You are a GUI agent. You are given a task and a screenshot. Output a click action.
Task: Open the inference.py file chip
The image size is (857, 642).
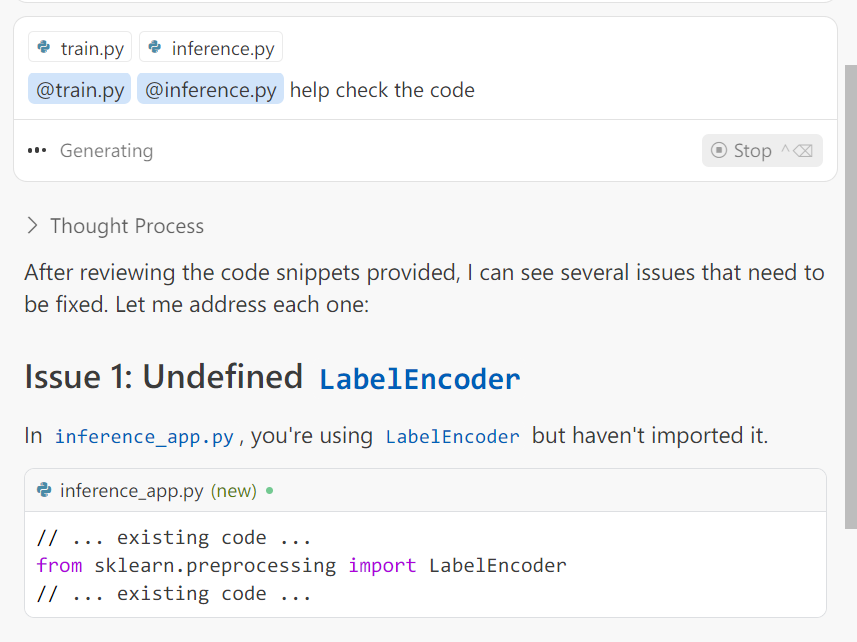pyautogui.click(x=211, y=48)
